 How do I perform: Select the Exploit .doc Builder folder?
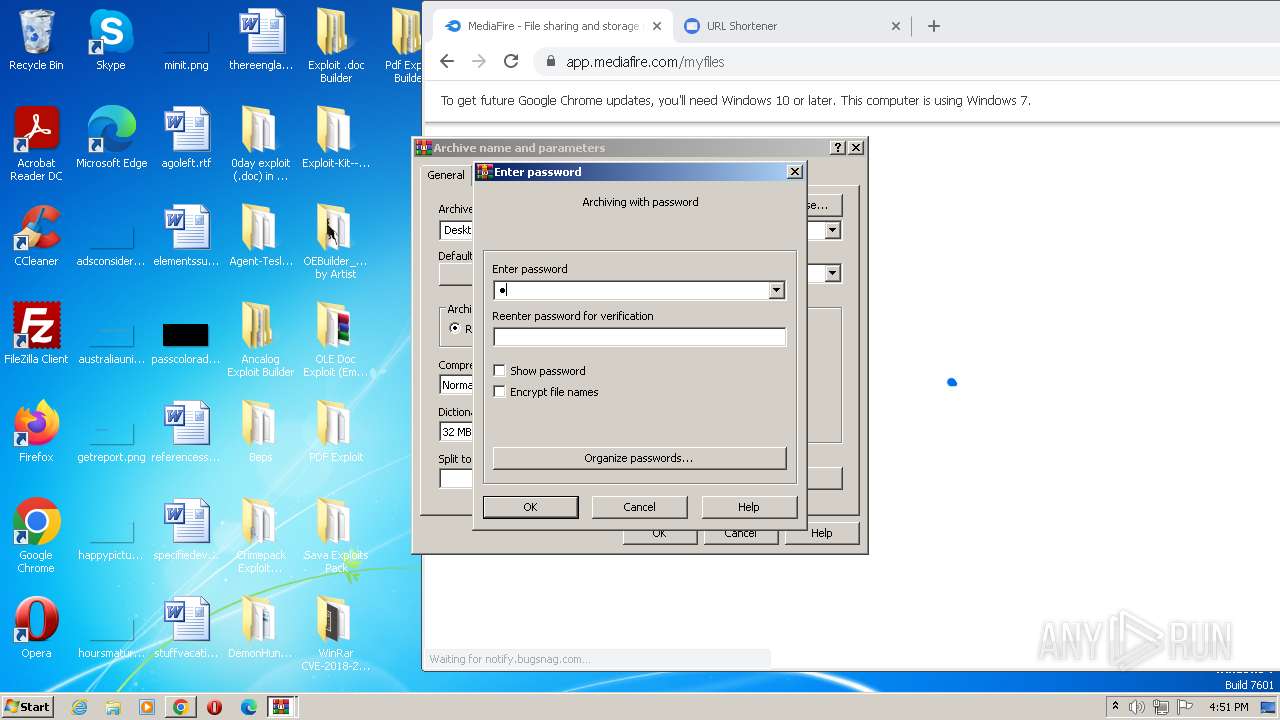click(336, 45)
